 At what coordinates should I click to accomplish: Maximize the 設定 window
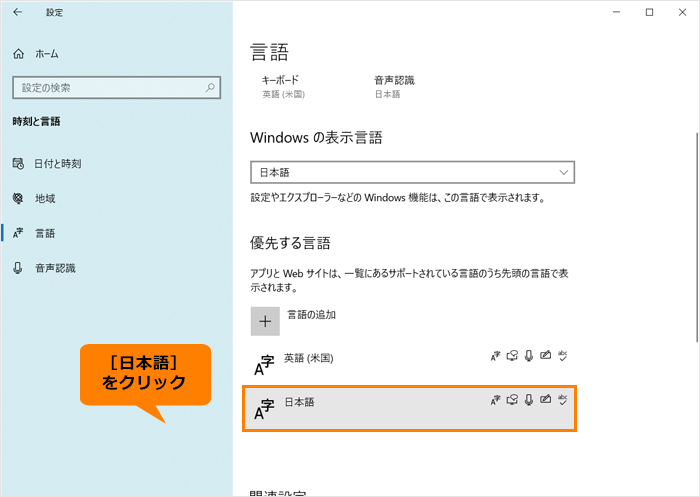click(650, 12)
